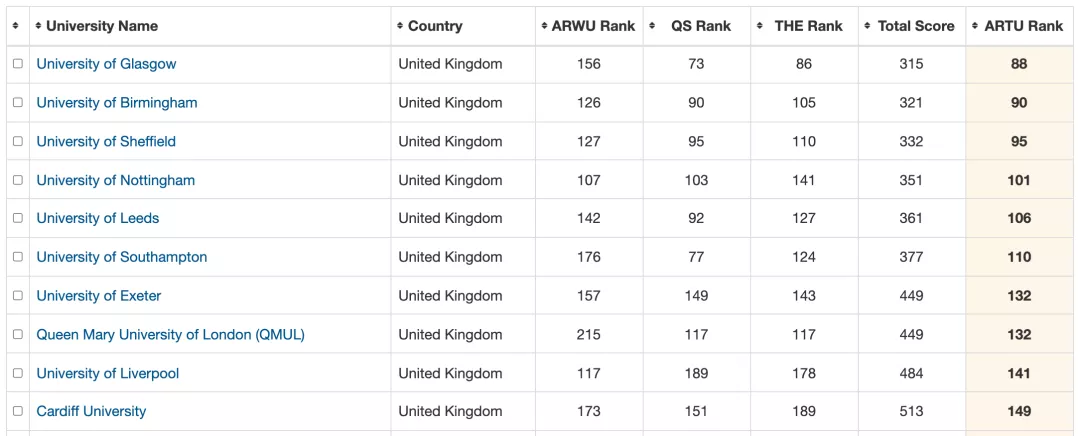Click the University of Liverpool link
The width and height of the screenshot is (1080, 436).
coord(108,374)
